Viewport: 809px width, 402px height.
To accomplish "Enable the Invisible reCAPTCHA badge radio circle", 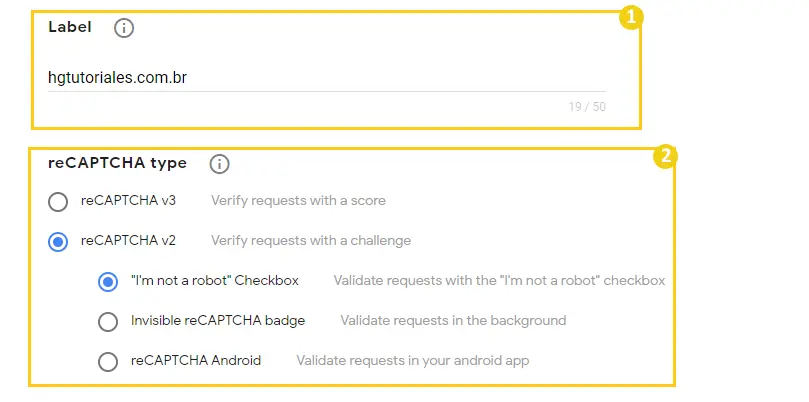I will pyautogui.click(x=108, y=322).
